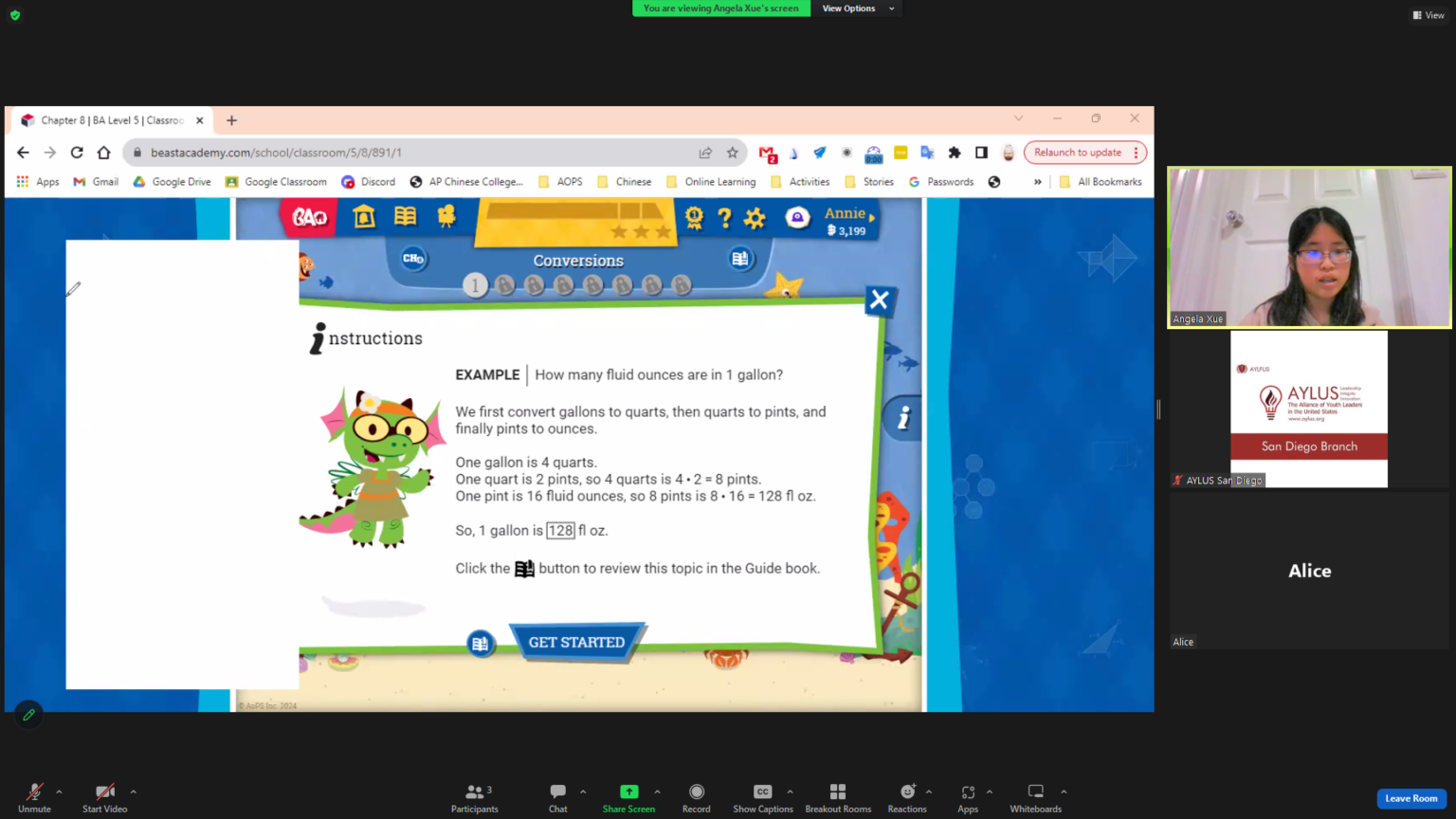Open the Beast Academy home logo
Image resolution: width=1456 pixels, height=819 pixels.
[310, 218]
